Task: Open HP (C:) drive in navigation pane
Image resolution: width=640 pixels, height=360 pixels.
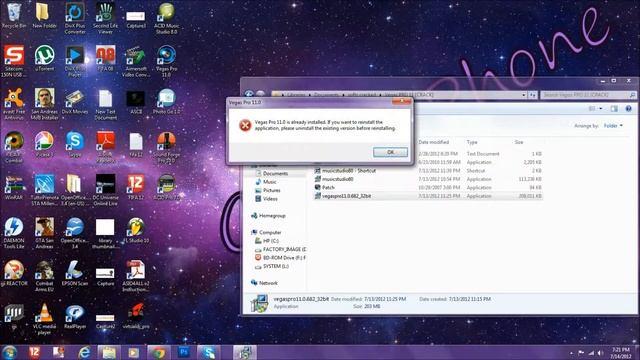Action: [271, 241]
